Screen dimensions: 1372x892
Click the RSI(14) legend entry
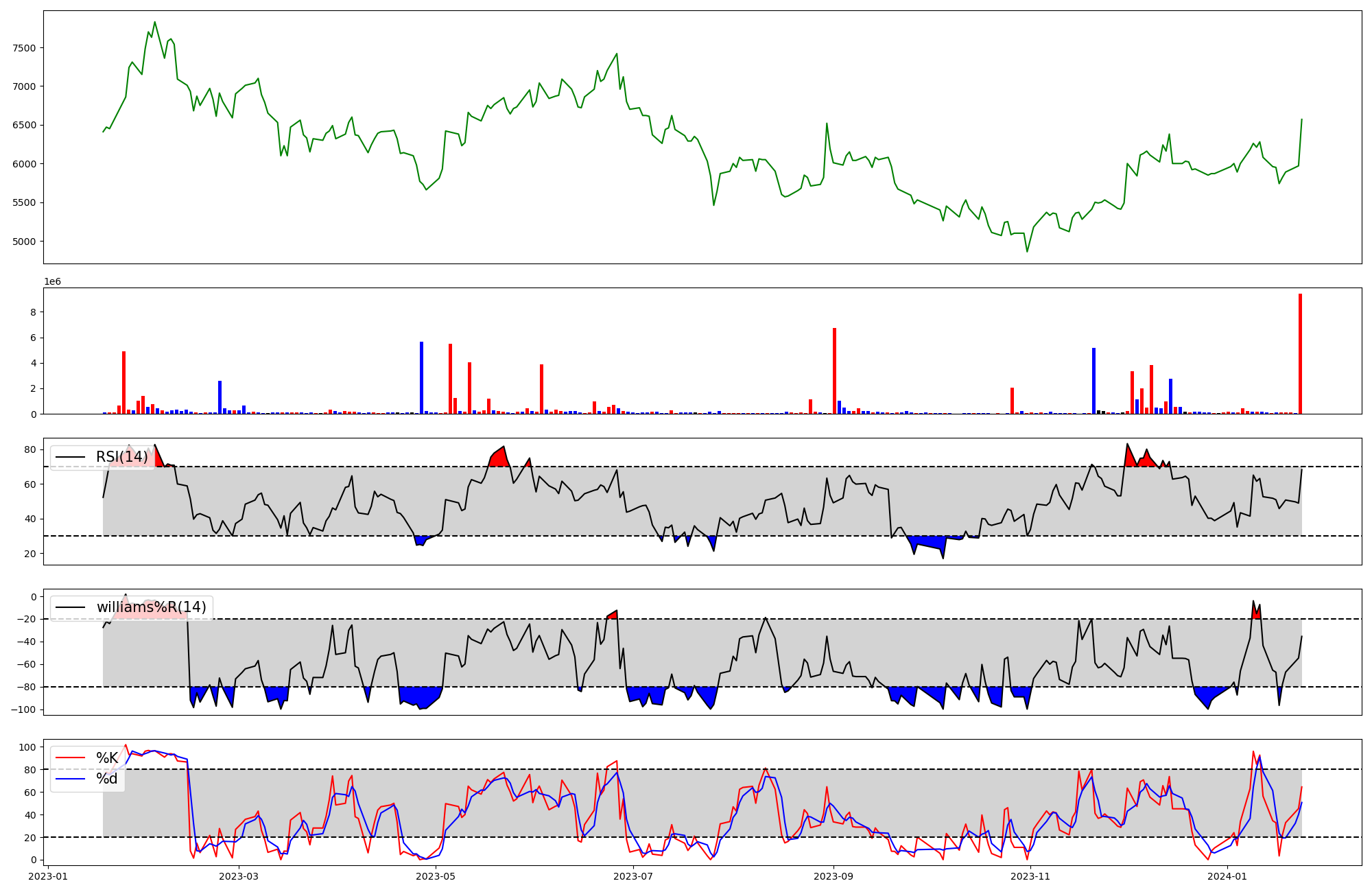click(121, 457)
